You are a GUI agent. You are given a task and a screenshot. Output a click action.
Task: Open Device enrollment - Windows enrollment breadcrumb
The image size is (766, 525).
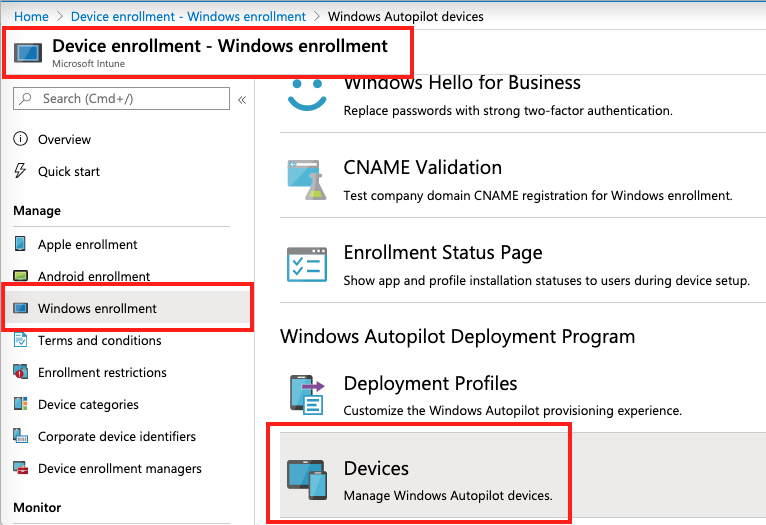(188, 17)
